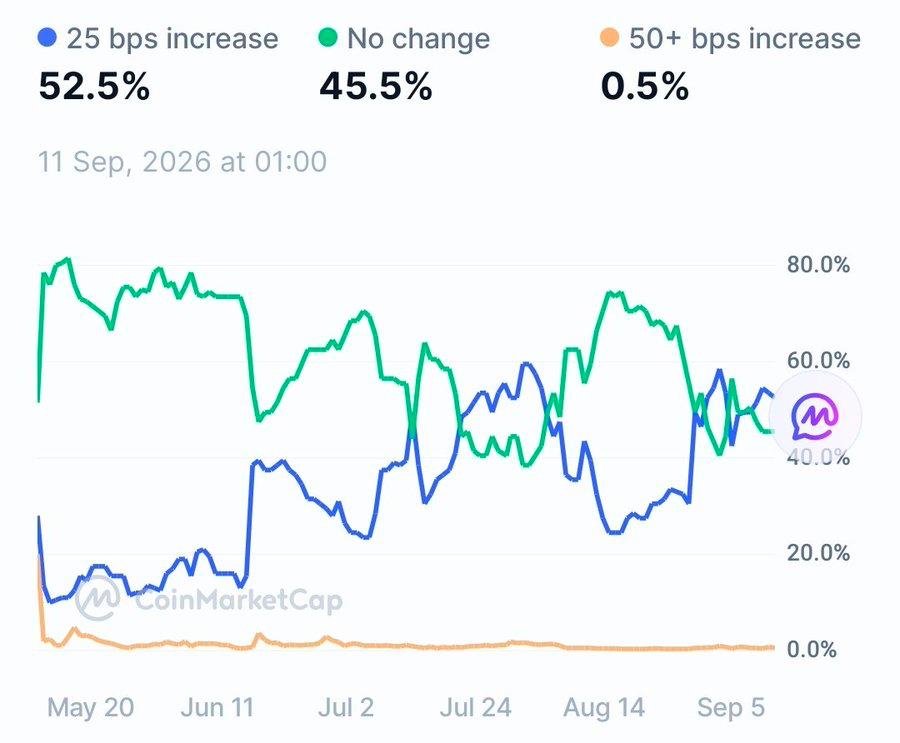Click the 0.5% probability value
Screen dimensions: 900x743
click(x=645, y=87)
